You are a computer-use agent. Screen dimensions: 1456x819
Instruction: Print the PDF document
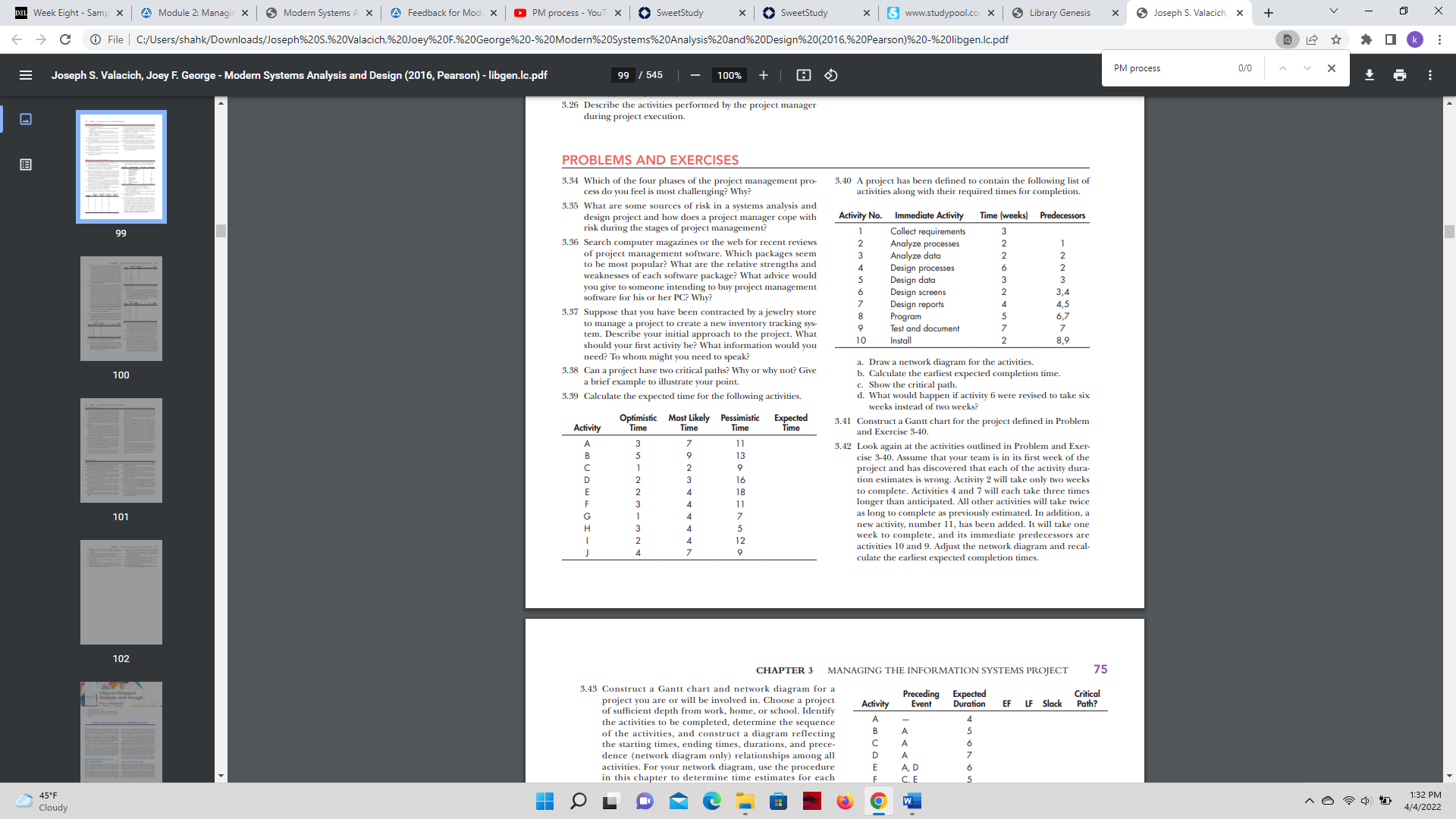[x=1400, y=75]
